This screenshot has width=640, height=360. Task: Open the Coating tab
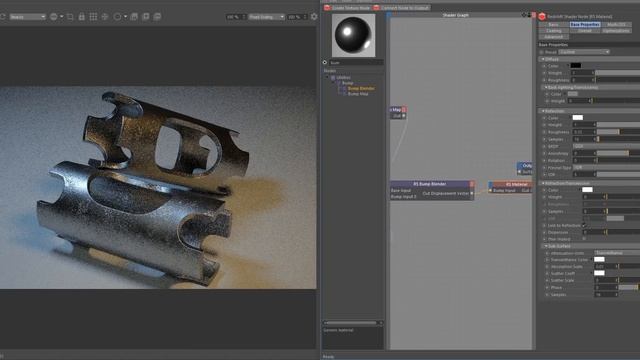click(553, 31)
